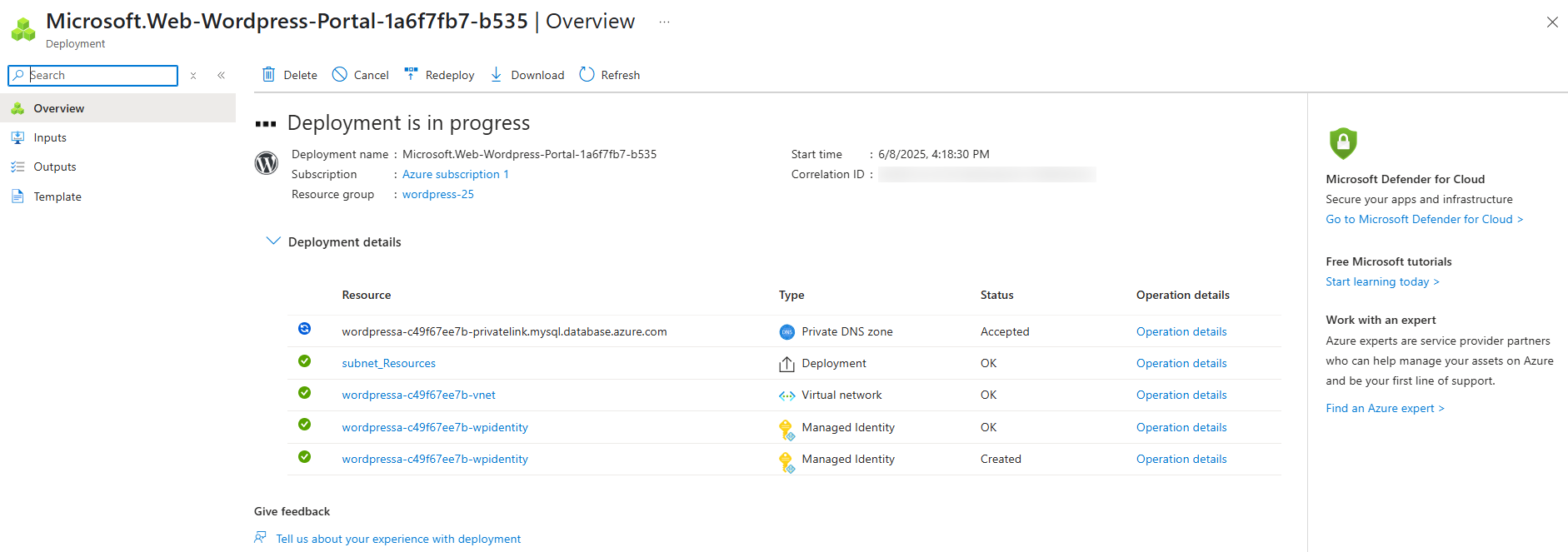Viewport: 1568px width, 552px height.
Task: Click the Type column header
Action: coord(791,295)
